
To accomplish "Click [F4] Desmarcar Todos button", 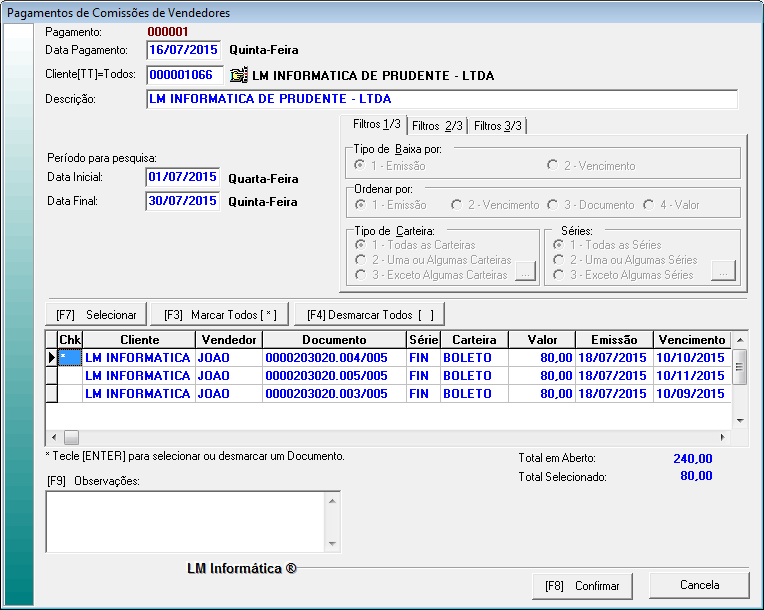I will 370,315.
